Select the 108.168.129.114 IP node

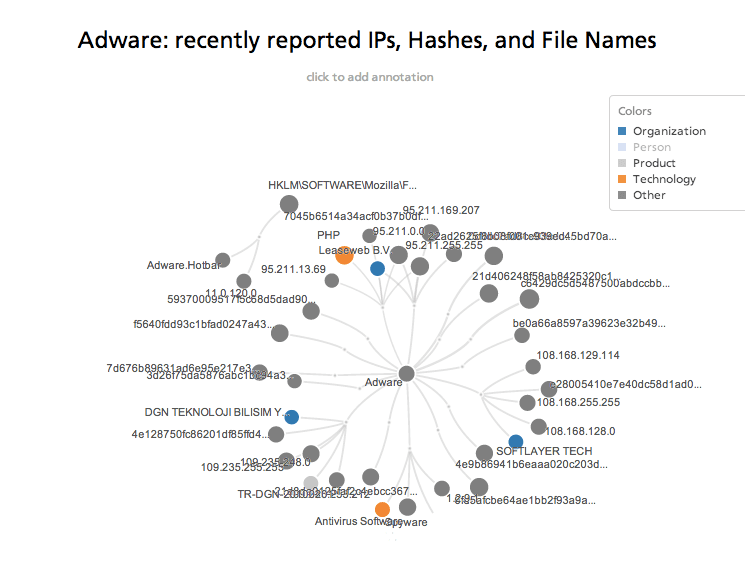tap(533, 366)
